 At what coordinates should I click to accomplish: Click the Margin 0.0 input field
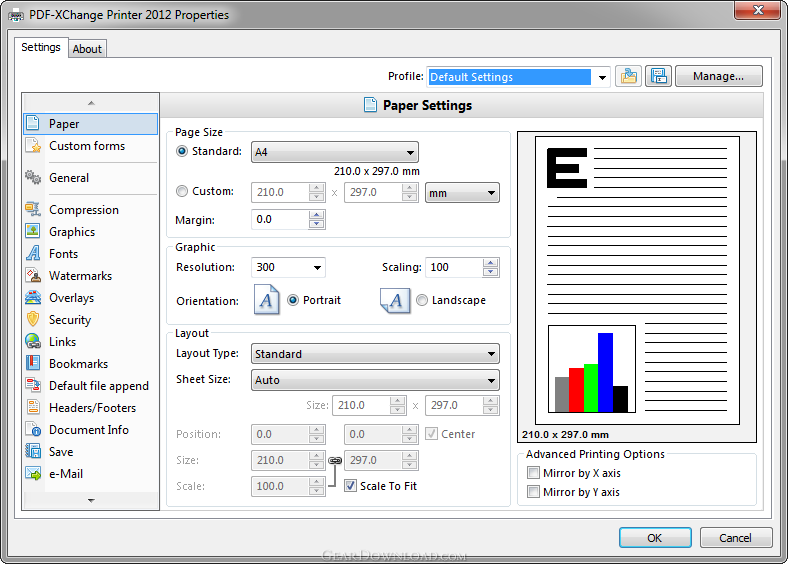280,220
